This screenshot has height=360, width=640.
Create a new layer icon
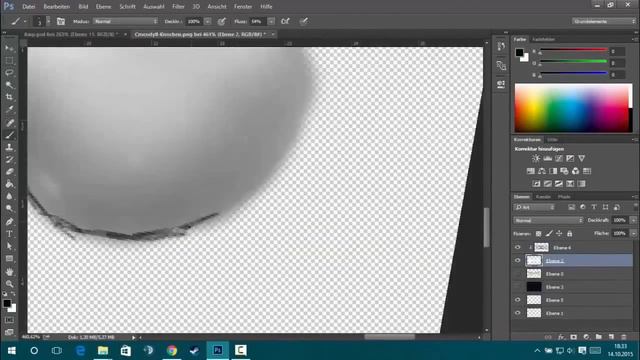[x=611, y=337]
